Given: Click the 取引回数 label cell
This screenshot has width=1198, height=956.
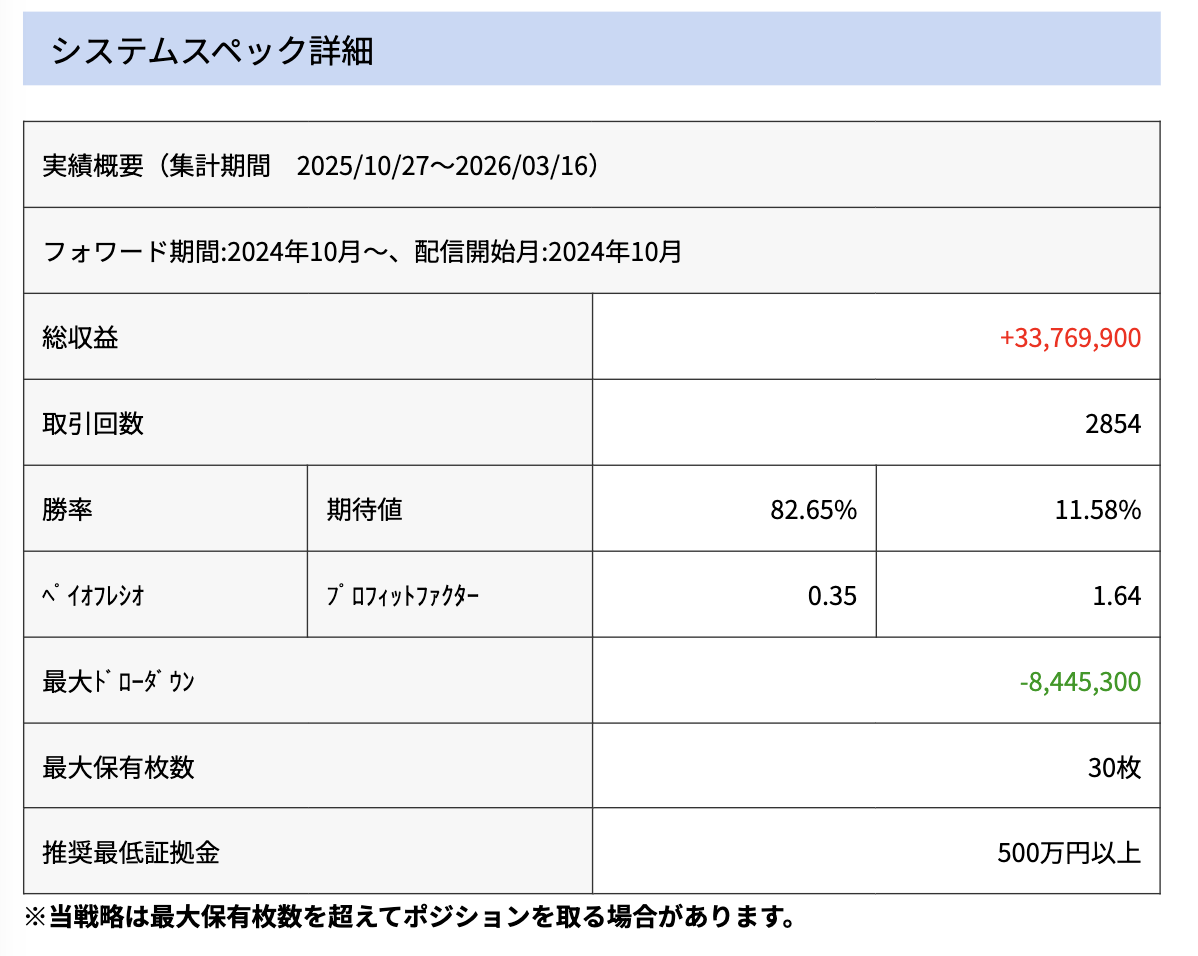Looking at the screenshot, I should click(94, 423).
